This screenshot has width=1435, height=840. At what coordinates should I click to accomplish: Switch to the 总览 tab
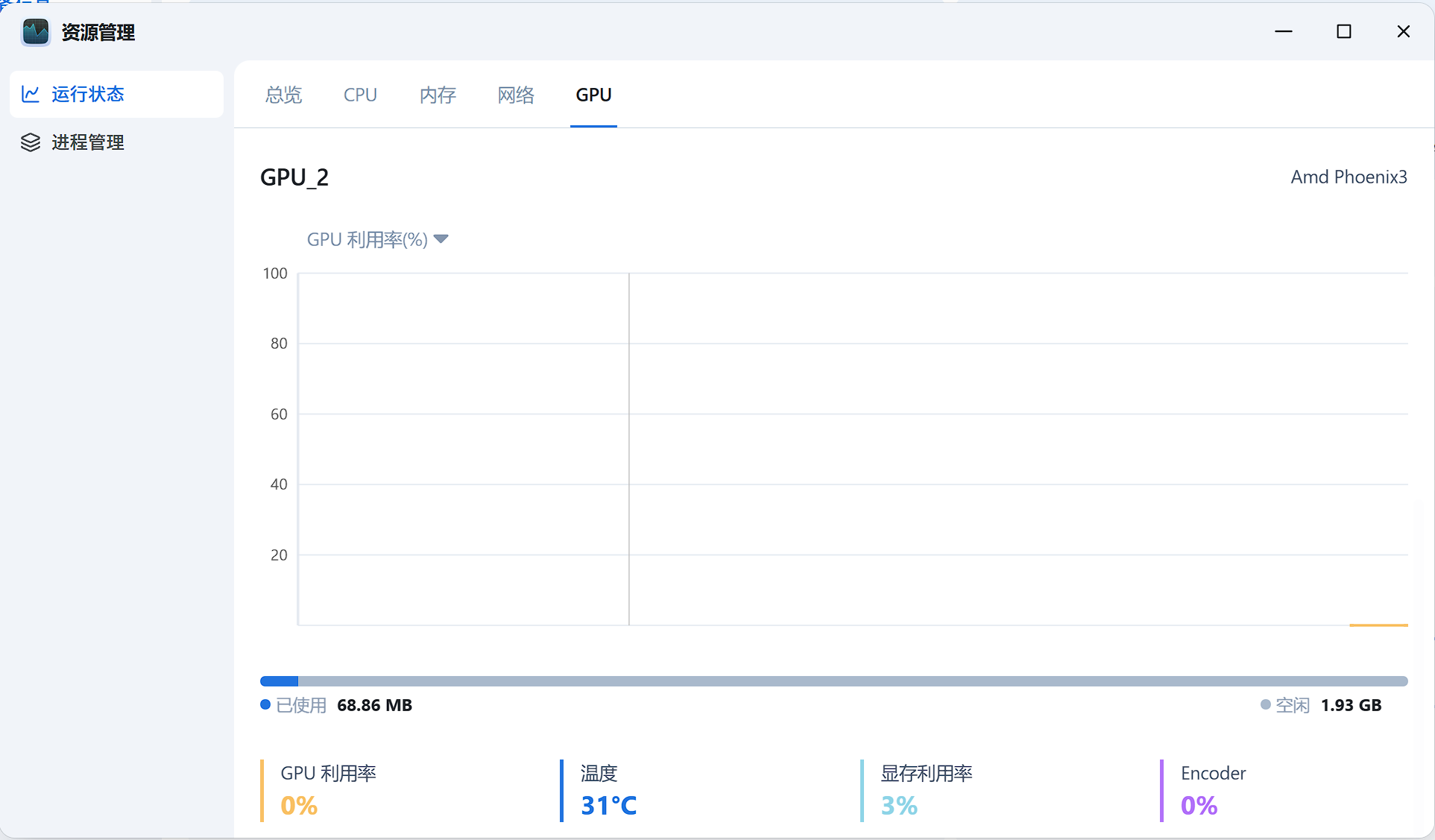point(283,95)
